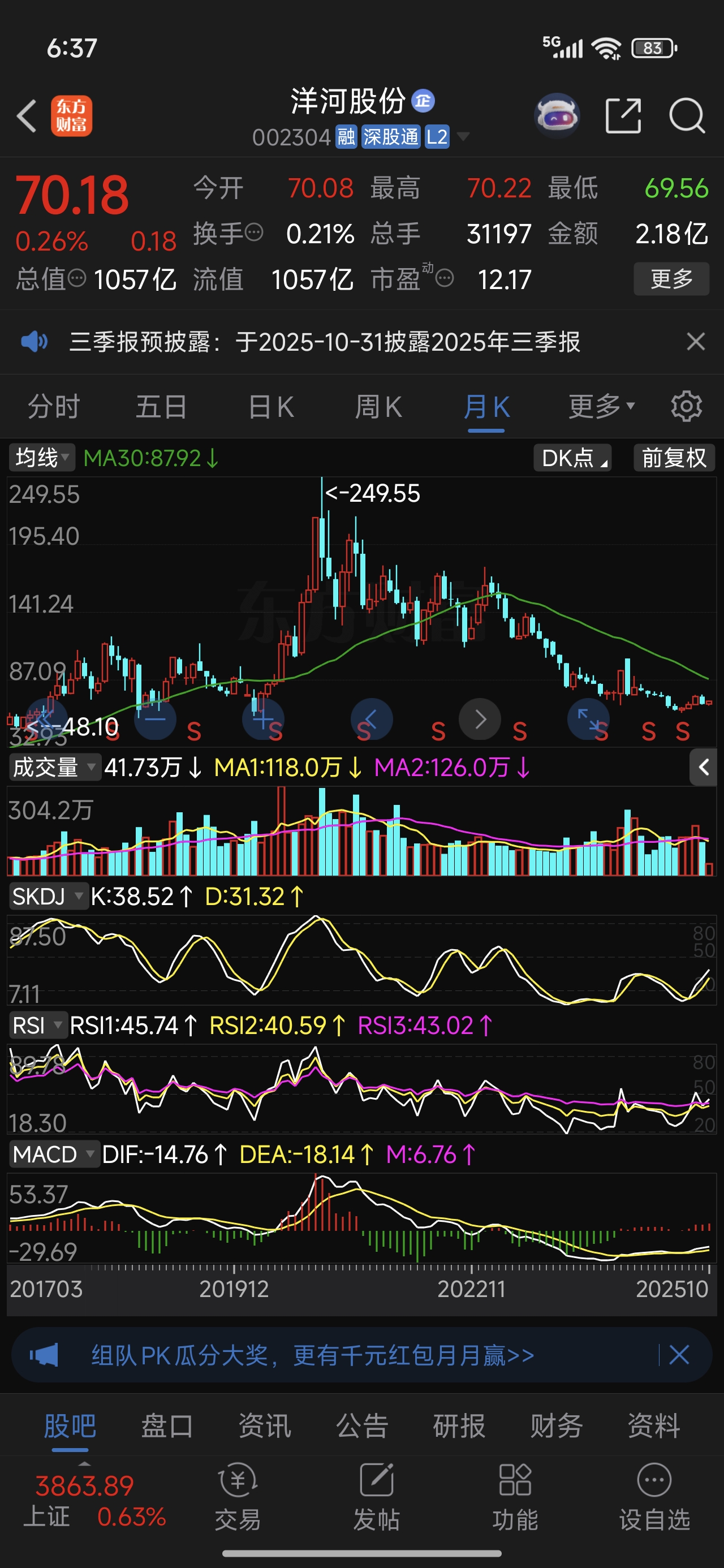Tap the 企 badge next to 洋河股份

click(x=423, y=101)
